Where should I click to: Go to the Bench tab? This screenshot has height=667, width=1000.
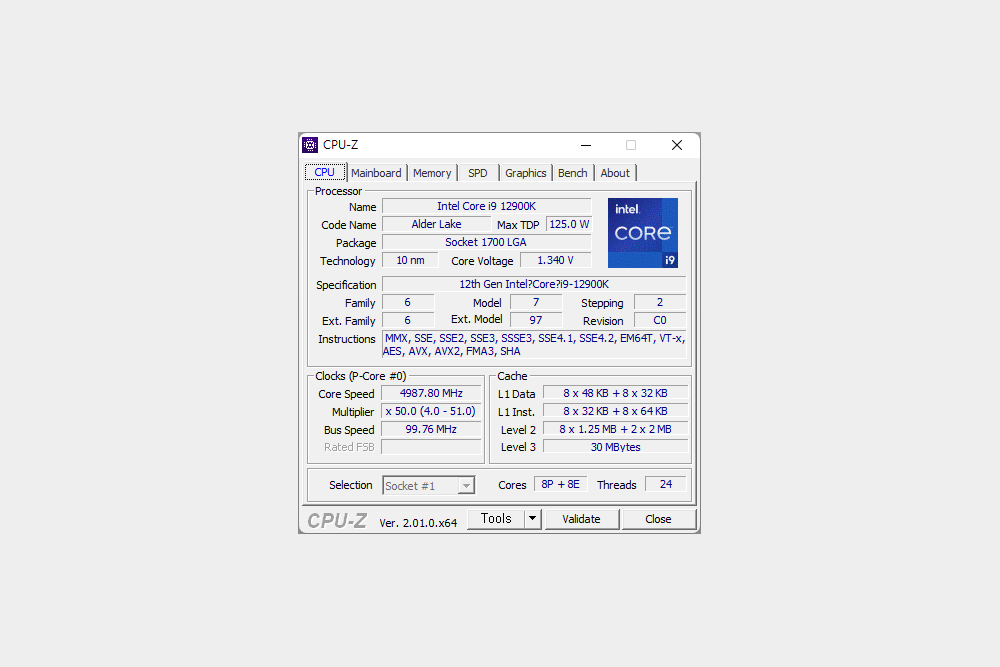(x=573, y=173)
